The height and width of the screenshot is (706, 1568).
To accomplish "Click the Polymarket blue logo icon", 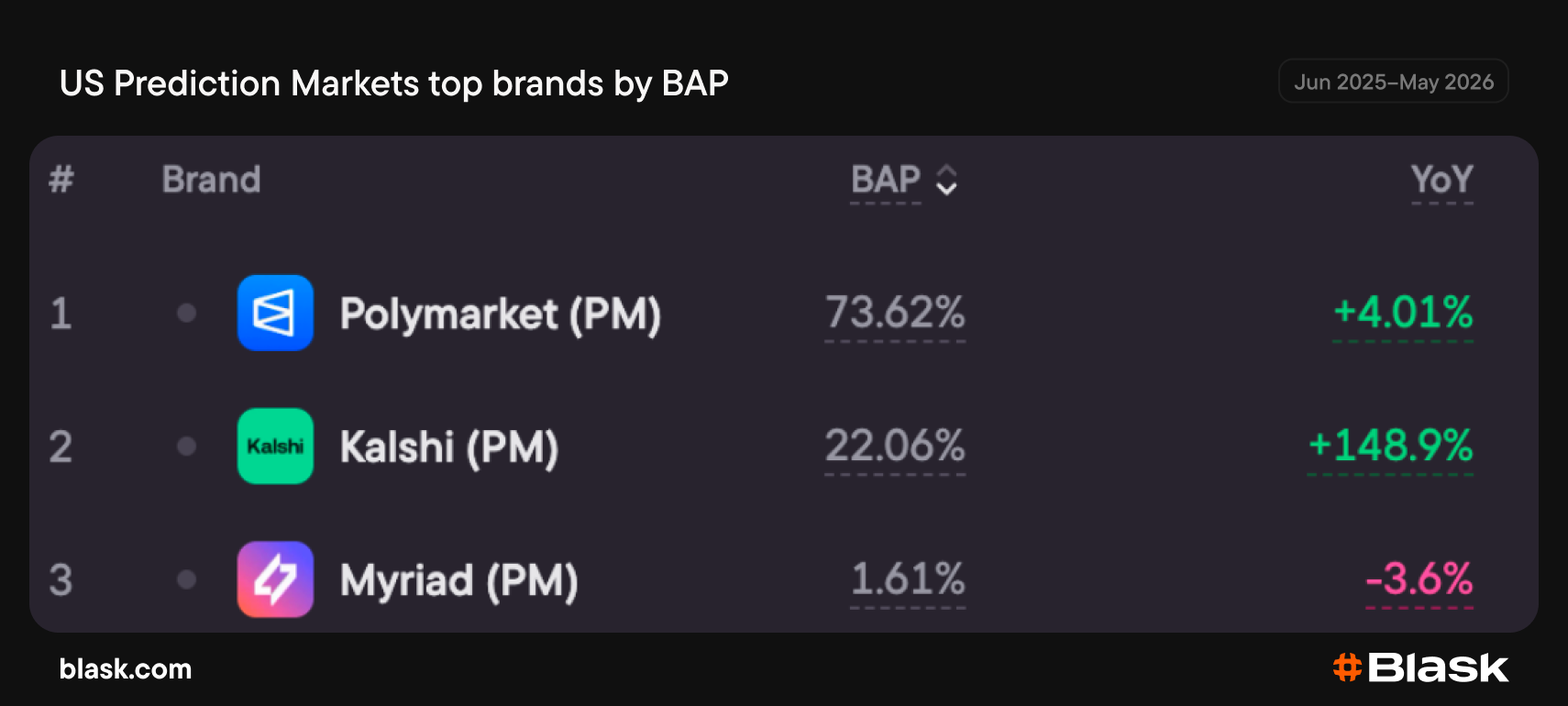I will [x=275, y=313].
